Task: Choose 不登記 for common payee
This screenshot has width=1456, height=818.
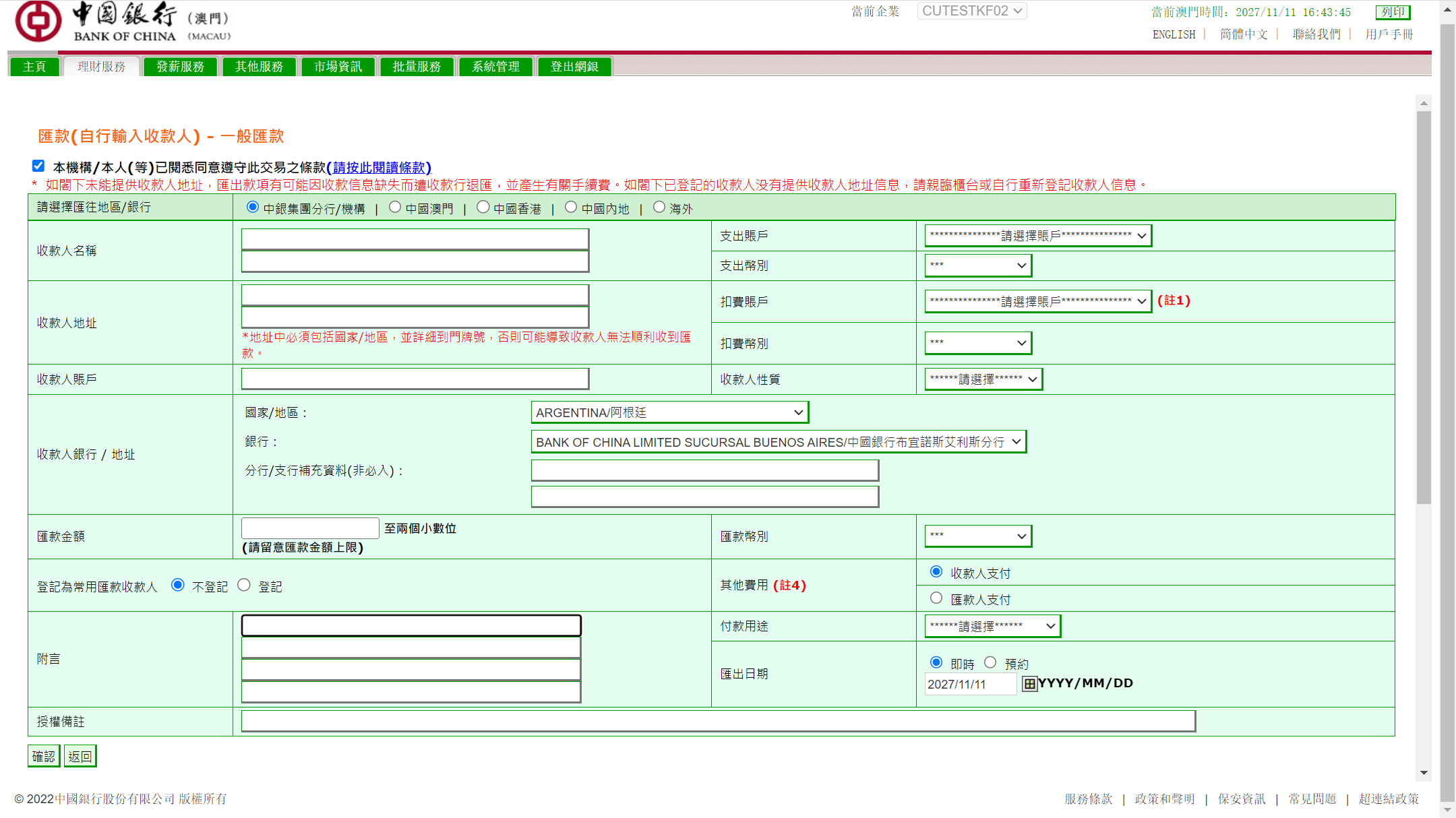Action: [178, 585]
